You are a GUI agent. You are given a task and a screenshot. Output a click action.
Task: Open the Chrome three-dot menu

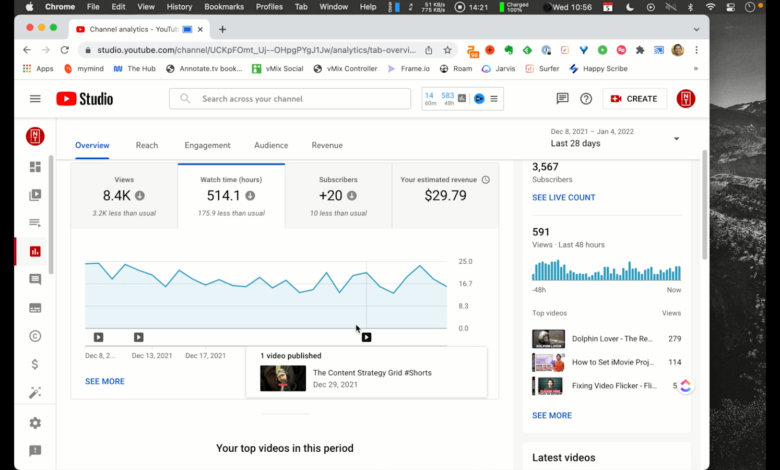point(696,50)
